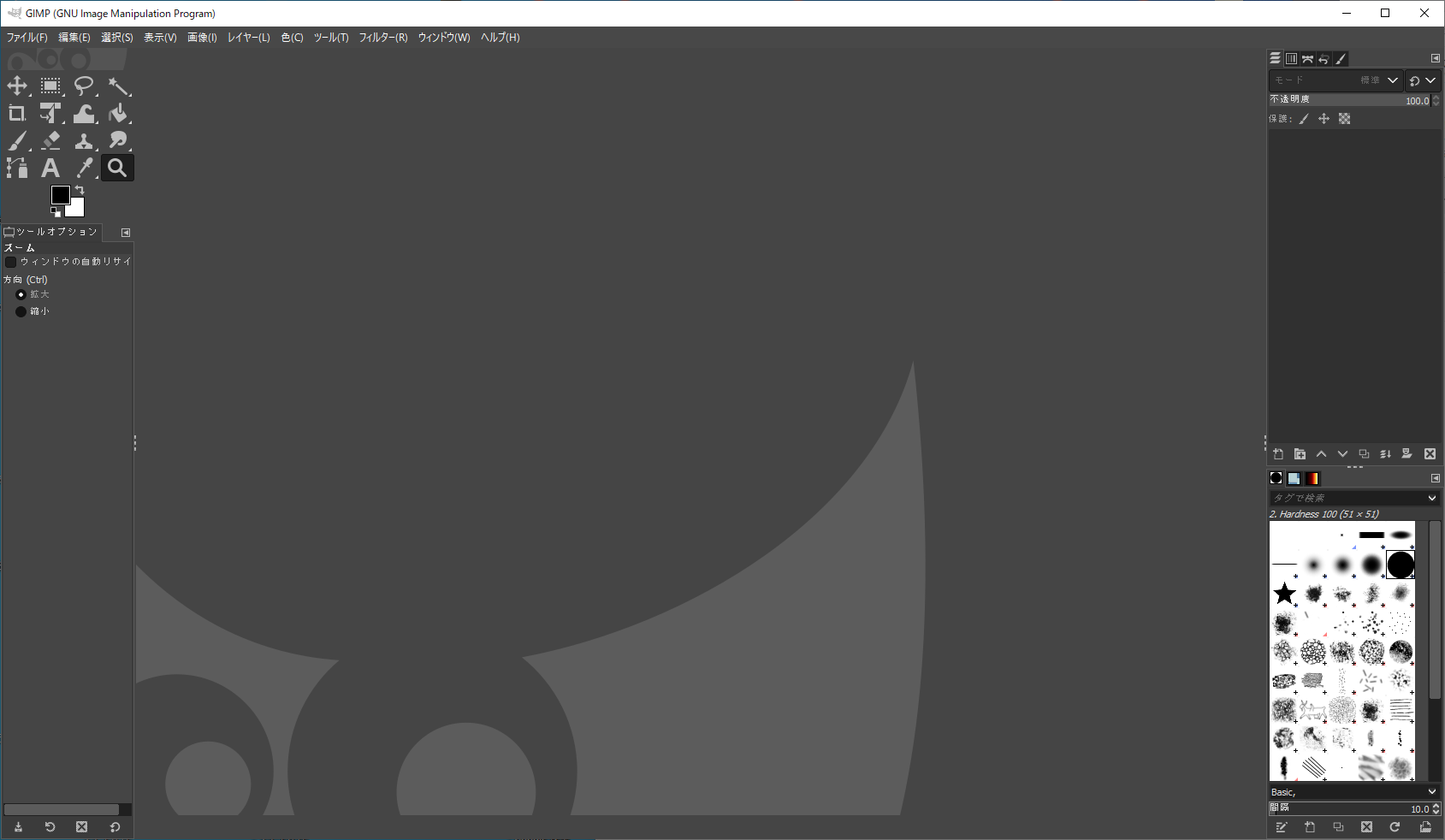Select the 拡大 zoom-in radio button

pos(21,294)
